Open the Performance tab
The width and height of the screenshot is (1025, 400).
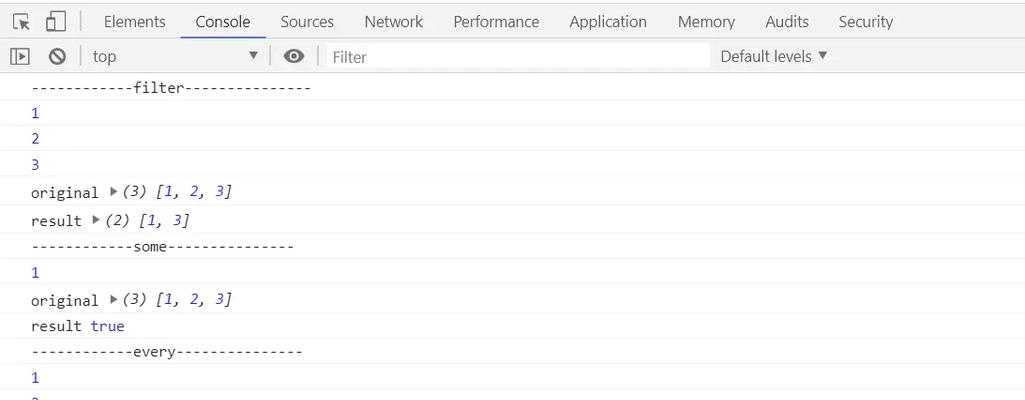point(496,22)
